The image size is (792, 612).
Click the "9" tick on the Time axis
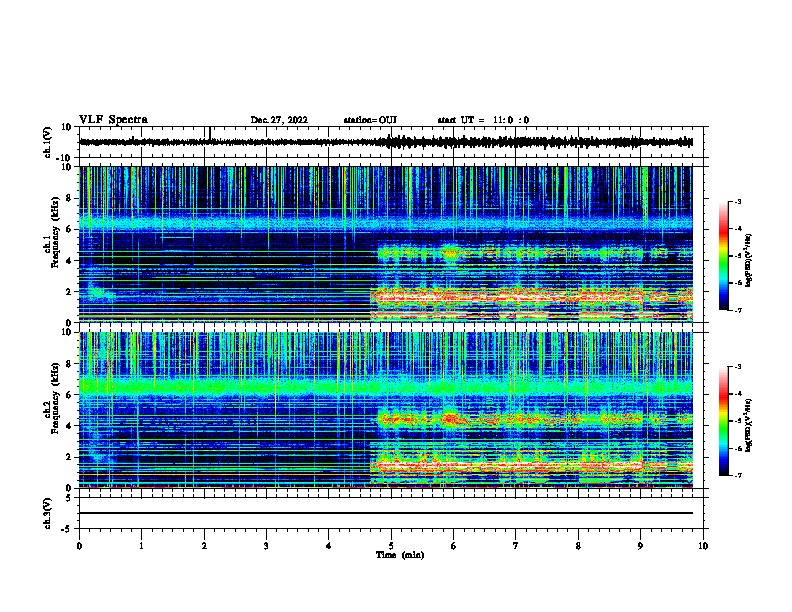click(x=640, y=546)
